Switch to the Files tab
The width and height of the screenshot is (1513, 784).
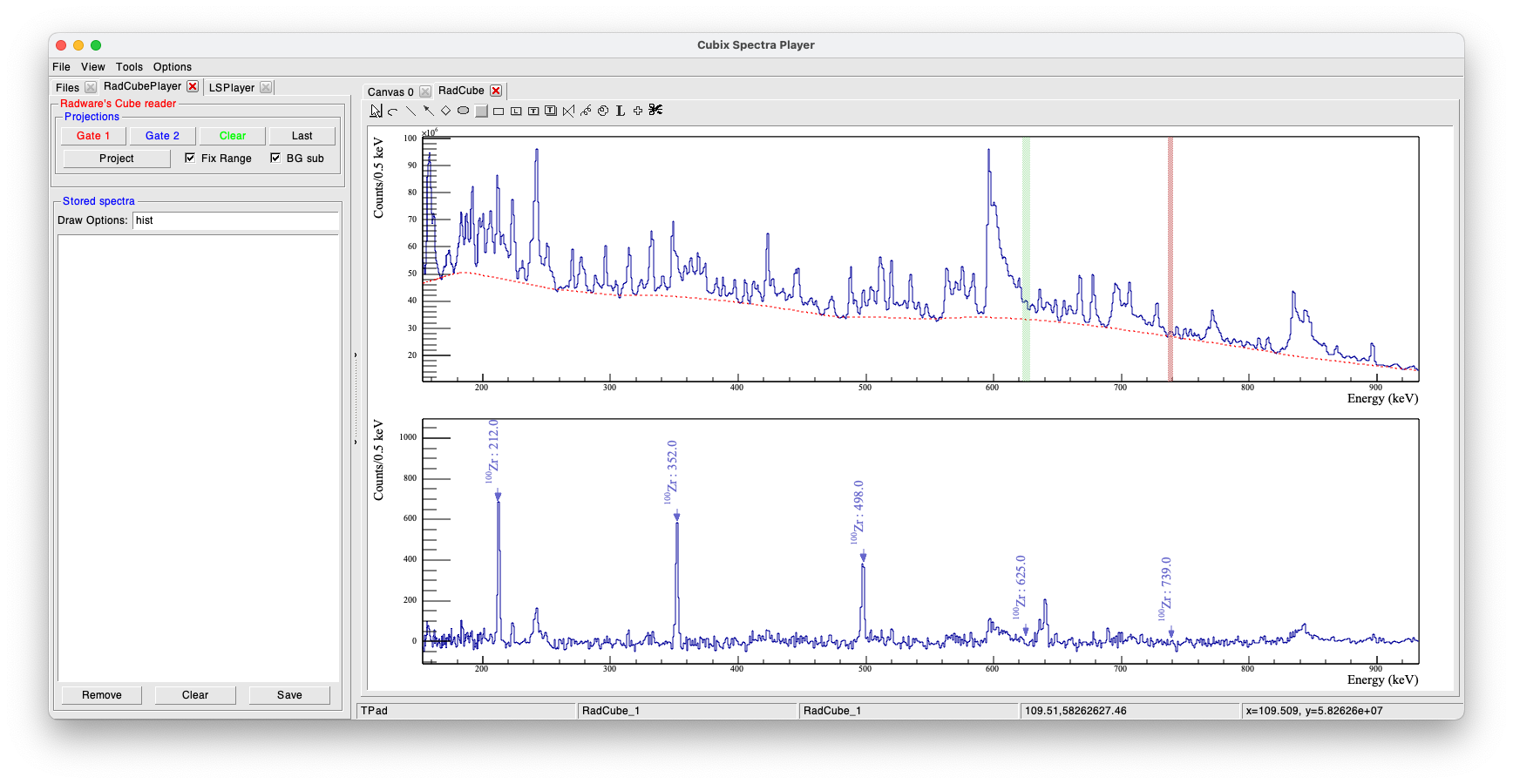coord(67,88)
